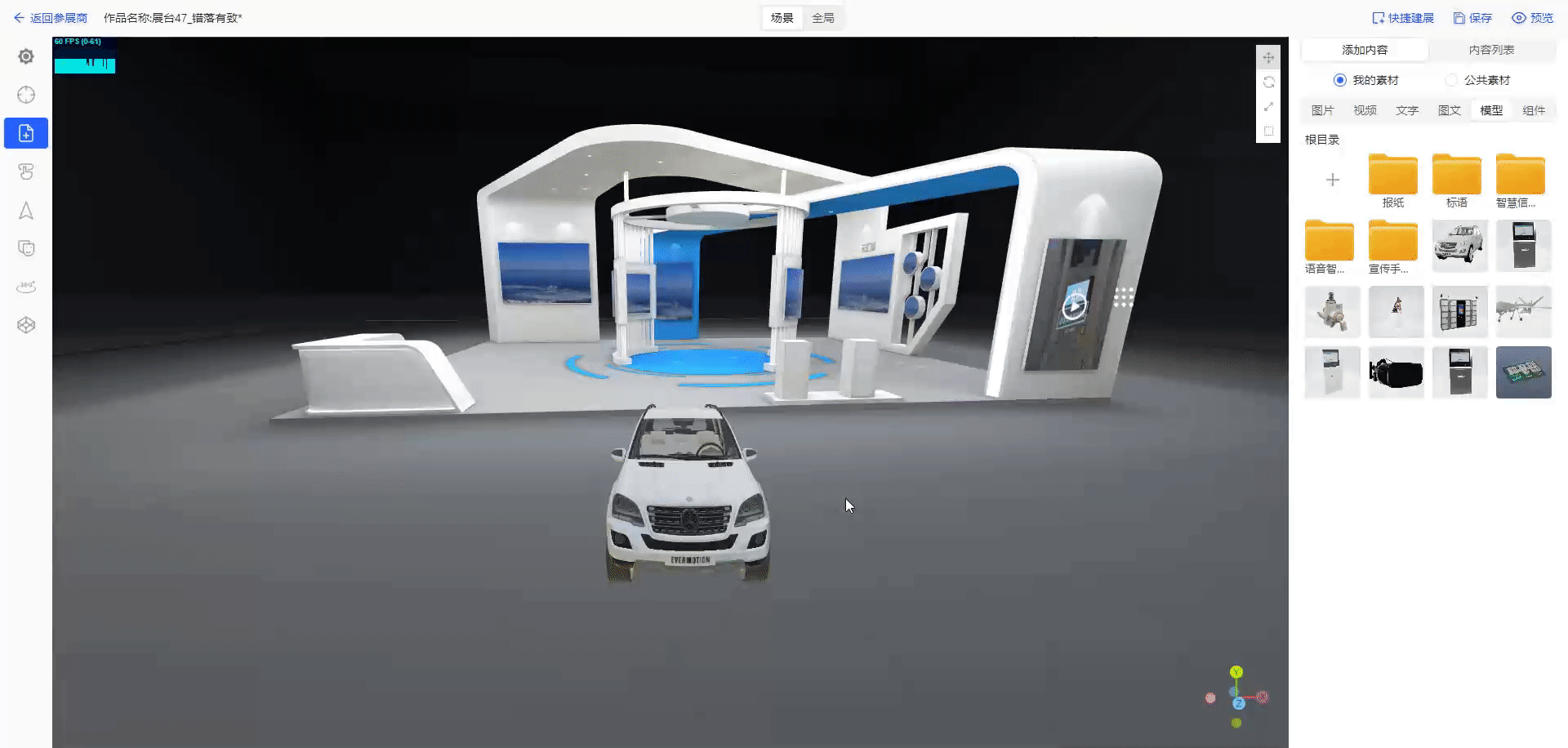Click the plus icon to add new model
This screenshot has width=1568, height=748.
tap(1332, 180)
